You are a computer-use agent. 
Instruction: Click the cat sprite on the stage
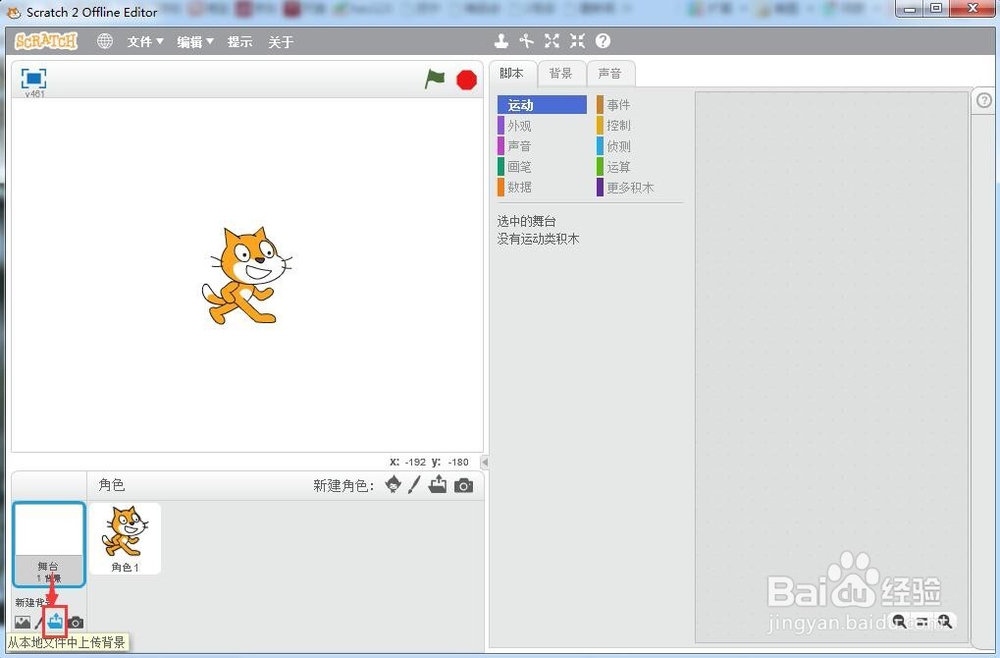[x=246, y=275]
